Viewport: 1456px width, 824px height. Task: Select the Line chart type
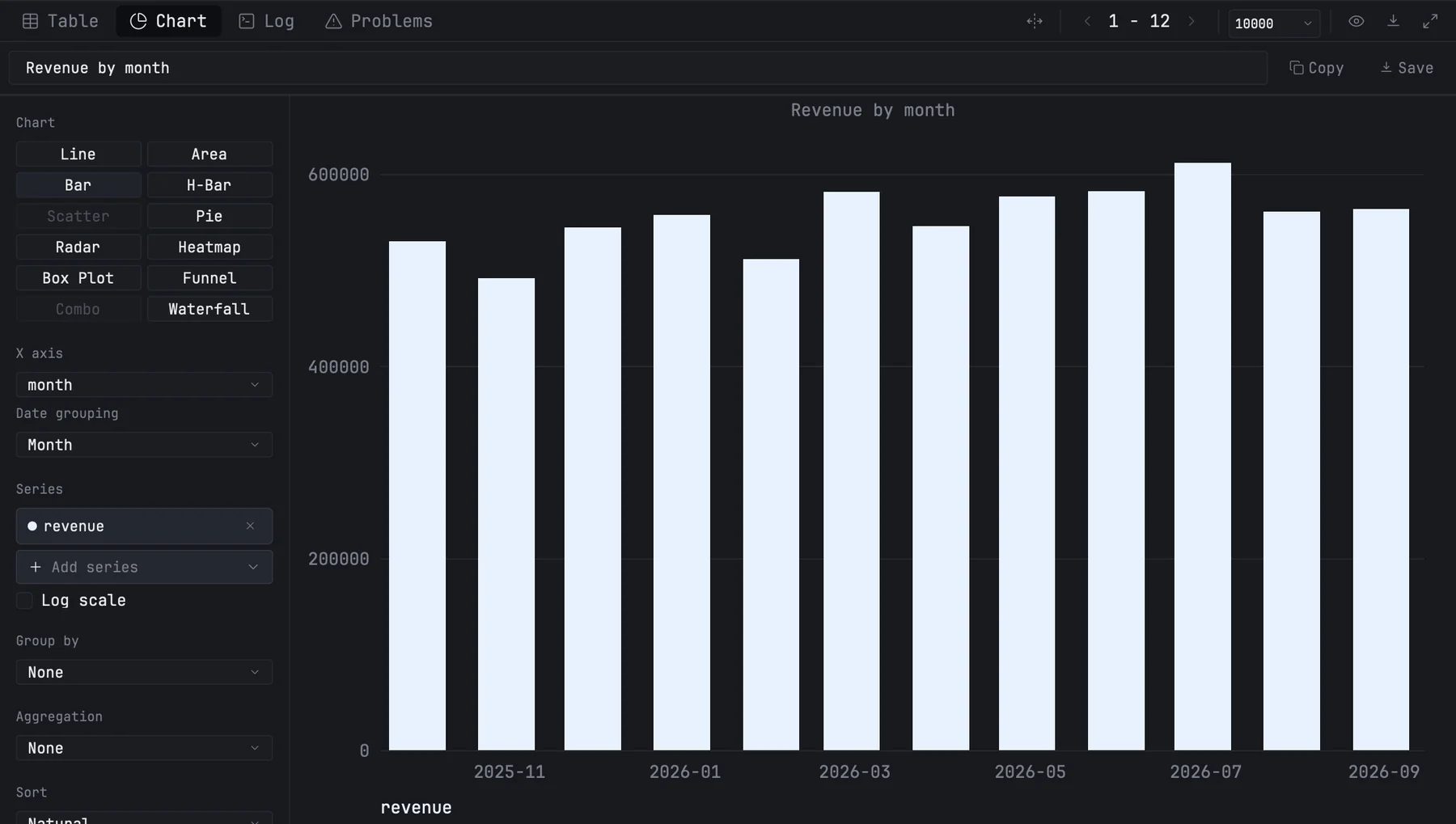click(78, 154)
